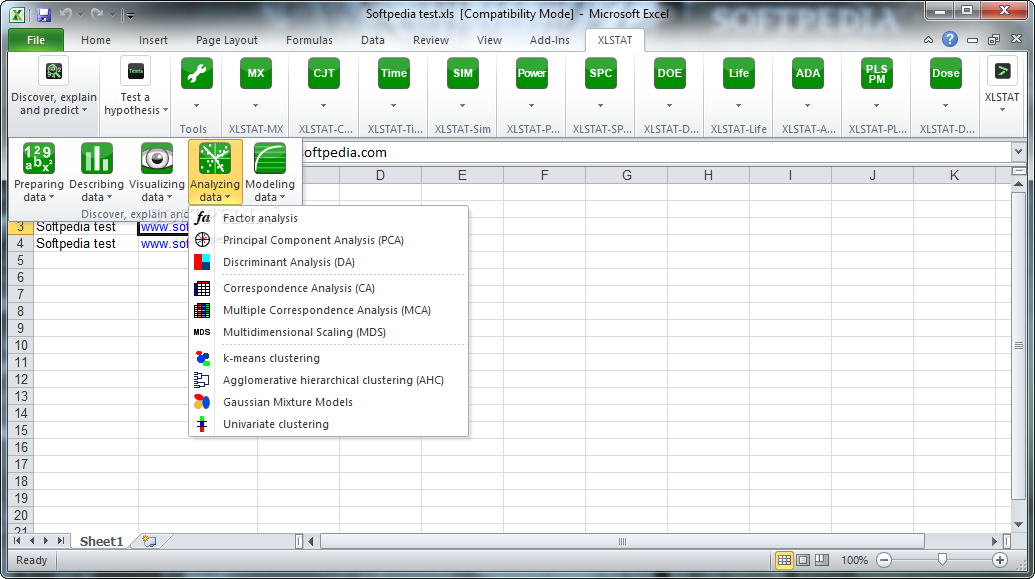Screen dimensions: 1035x579
Task: Expand the SIM module dropdown arrow
Action: tap(463, 106)
